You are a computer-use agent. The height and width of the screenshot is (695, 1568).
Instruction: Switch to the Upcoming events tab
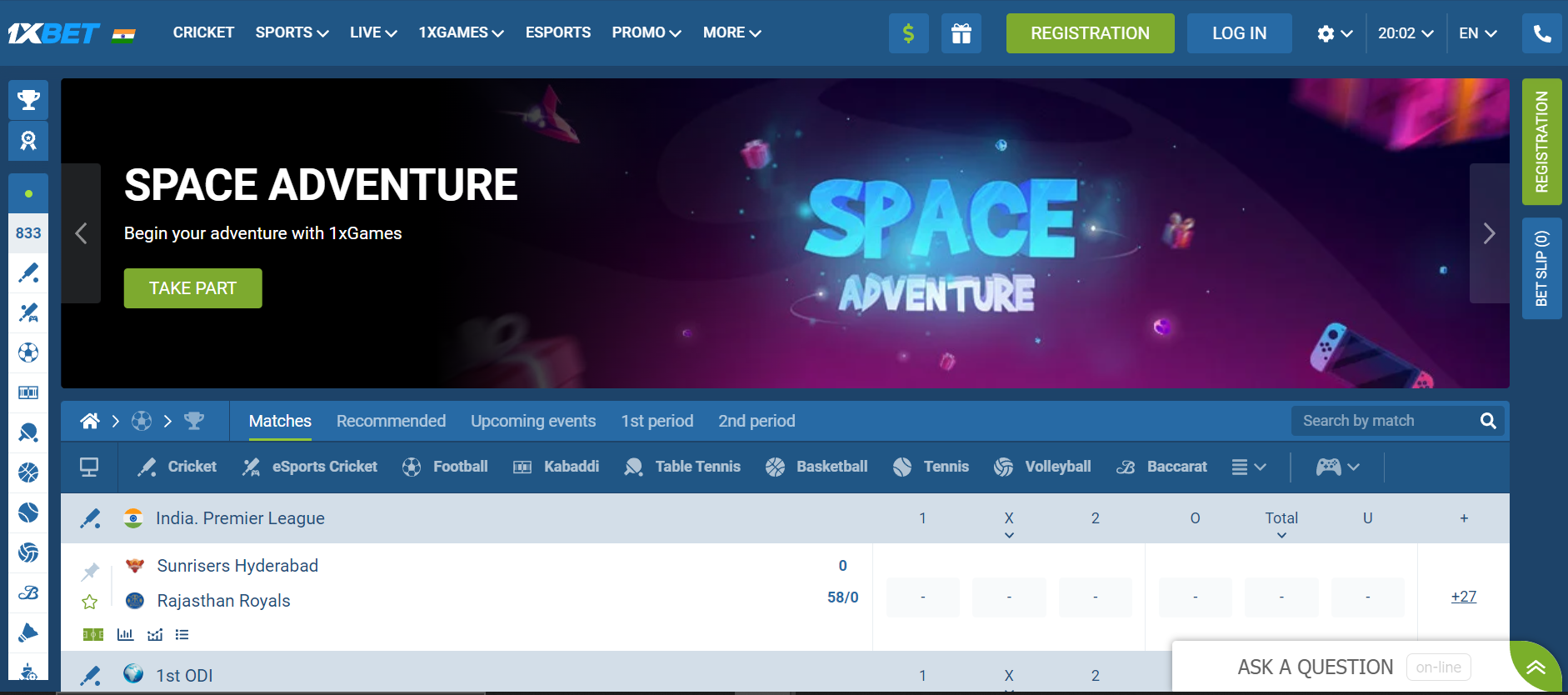(533, 421)
